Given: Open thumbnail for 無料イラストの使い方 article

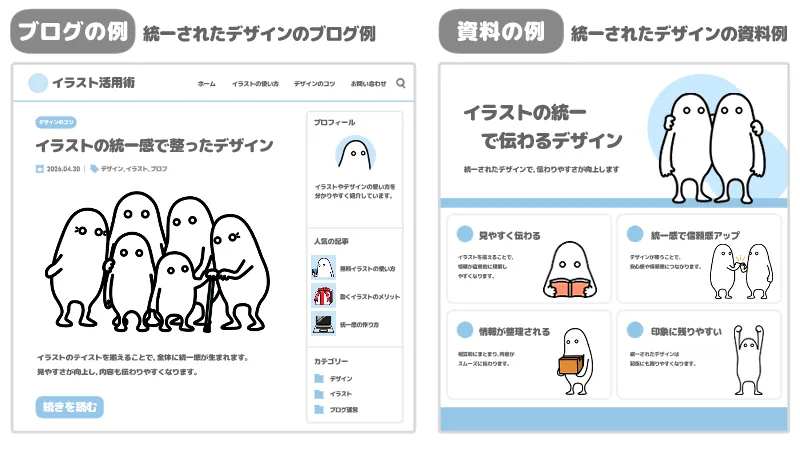Looking at the screenshot, I should click(x=323, y=268).
